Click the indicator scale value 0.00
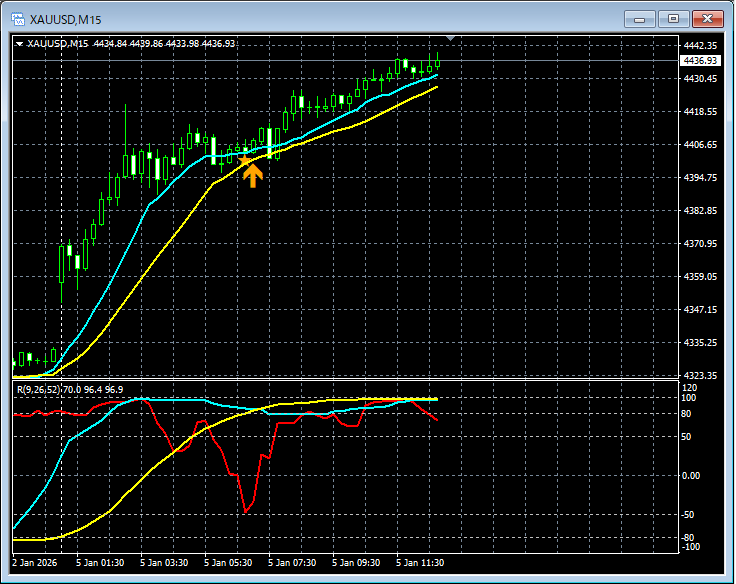The width and height of the screenshot is (736, 584). (x=690, y=476)
